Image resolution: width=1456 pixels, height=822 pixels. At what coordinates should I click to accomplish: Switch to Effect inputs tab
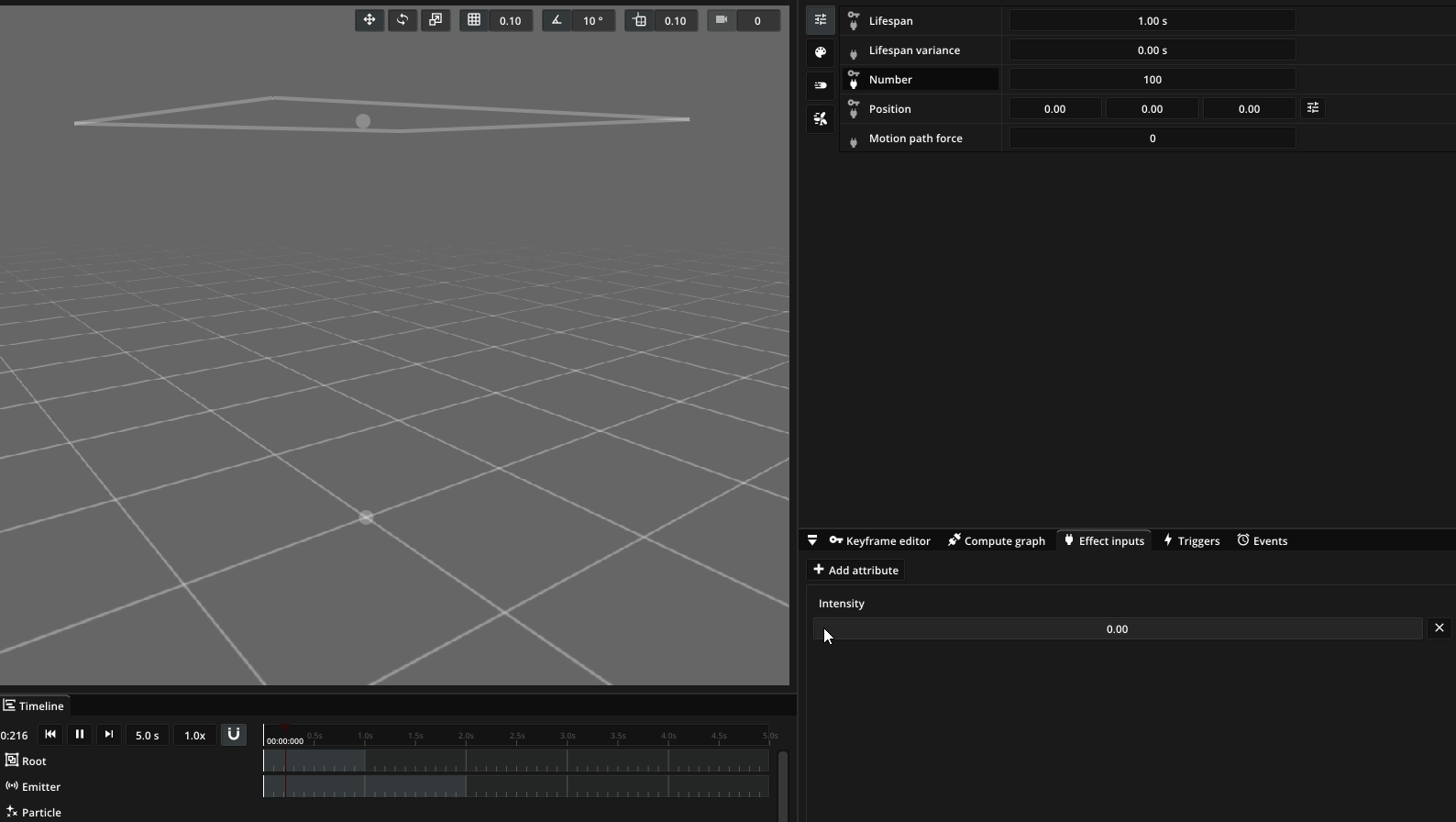1104,540
